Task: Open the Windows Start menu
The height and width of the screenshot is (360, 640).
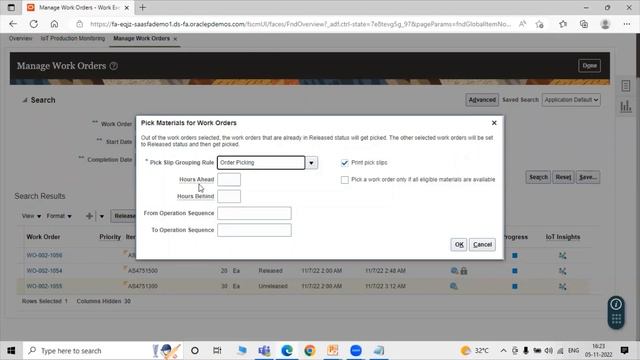Action: tap(11, 351)
